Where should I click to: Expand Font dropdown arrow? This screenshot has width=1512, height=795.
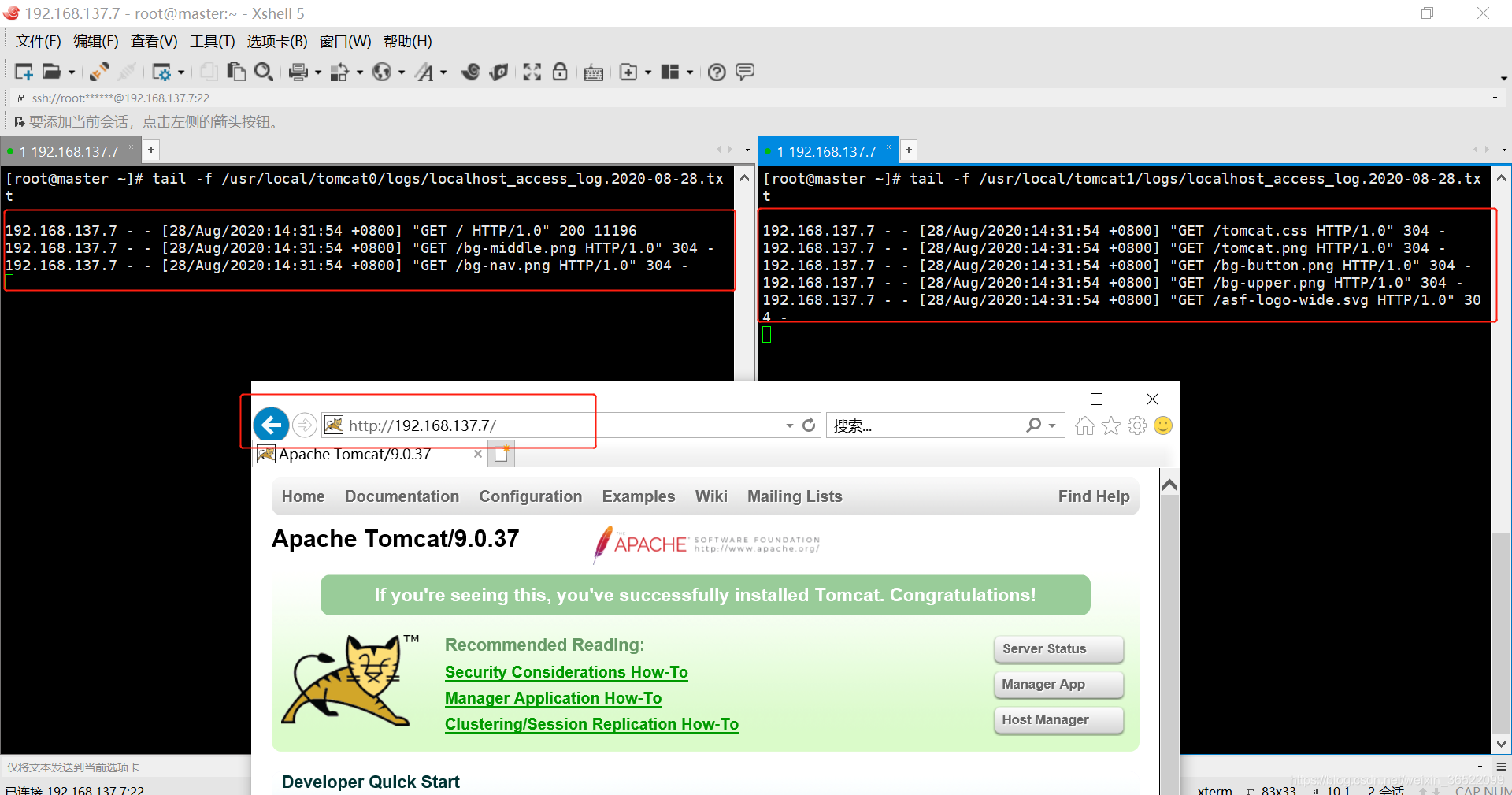[x=443, y=72]
